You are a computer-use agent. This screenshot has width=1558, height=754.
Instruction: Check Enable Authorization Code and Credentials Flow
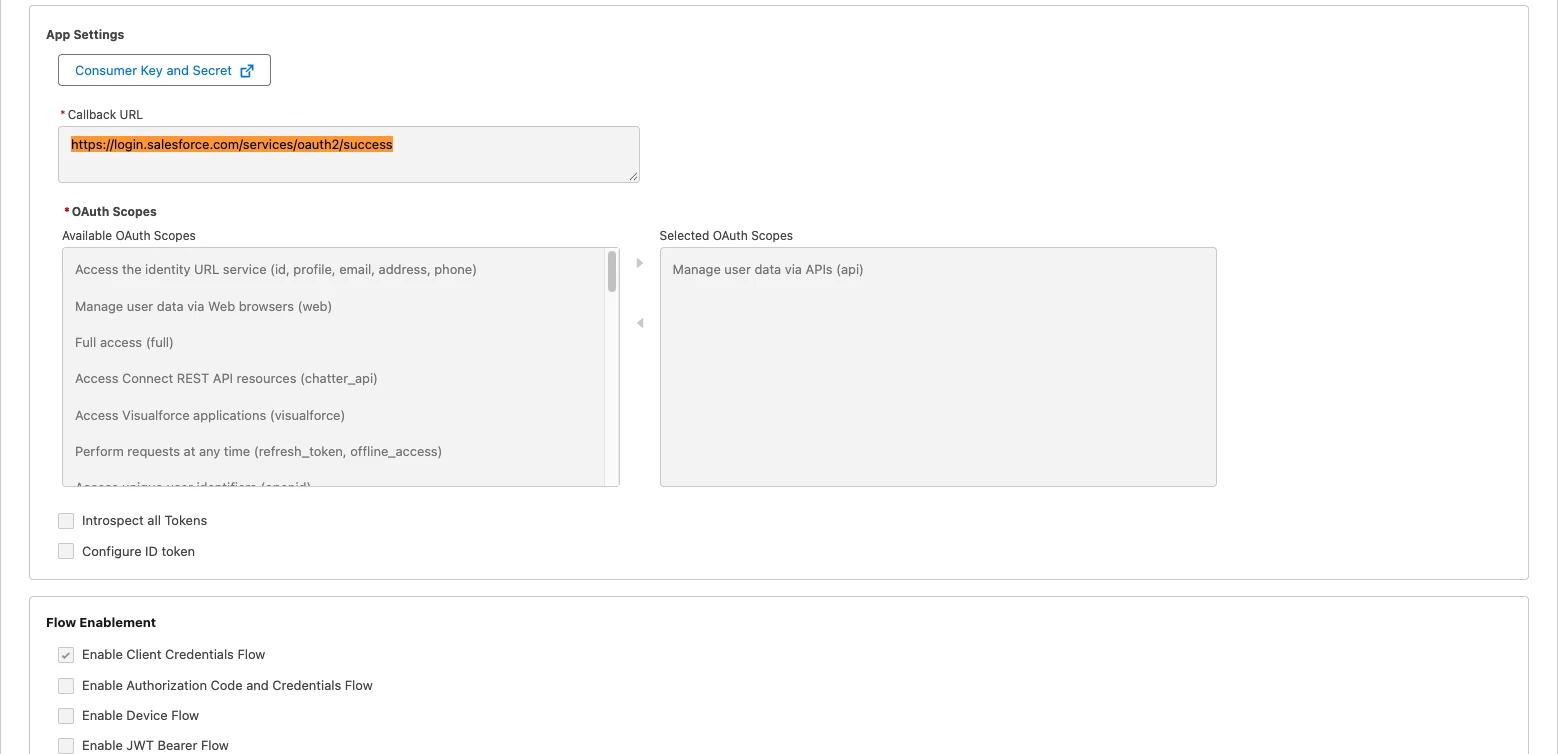66,686
